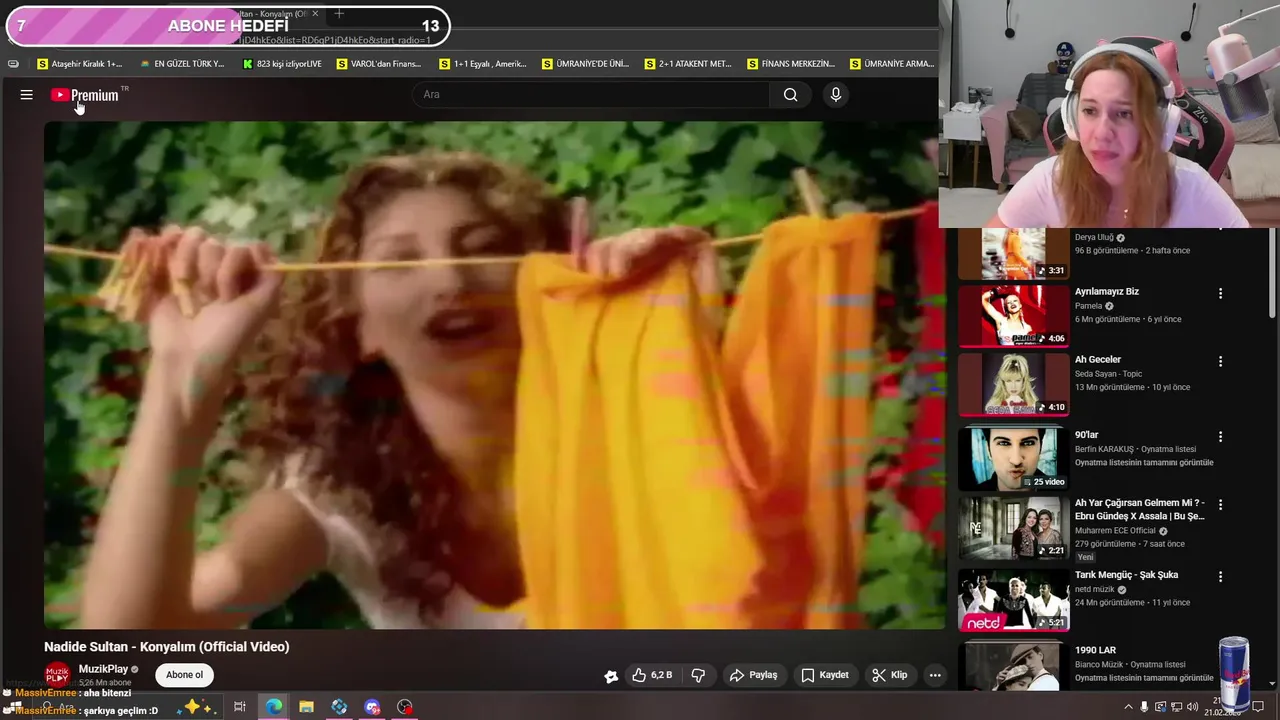Open 823 kişi izliyor LIVE bookmark
The width and height of the screenshot is (1280, 720).
point(282,64)
